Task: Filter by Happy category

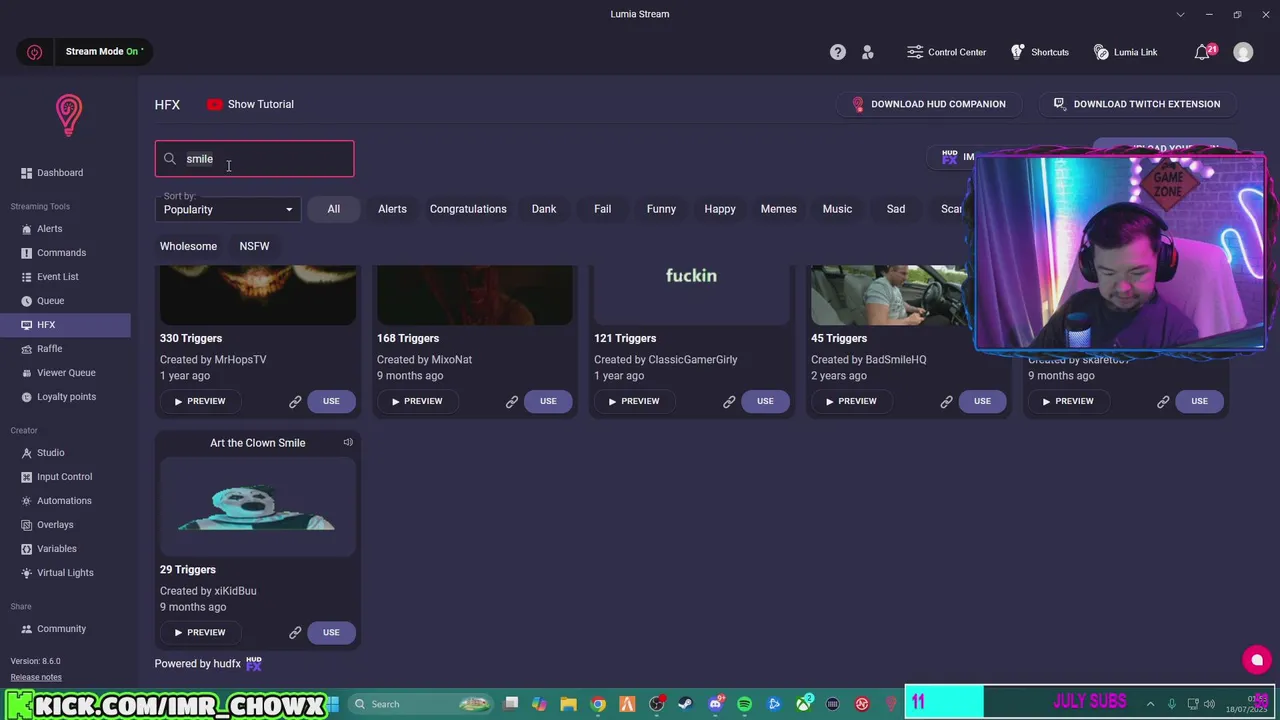Action: coord(720,209)
